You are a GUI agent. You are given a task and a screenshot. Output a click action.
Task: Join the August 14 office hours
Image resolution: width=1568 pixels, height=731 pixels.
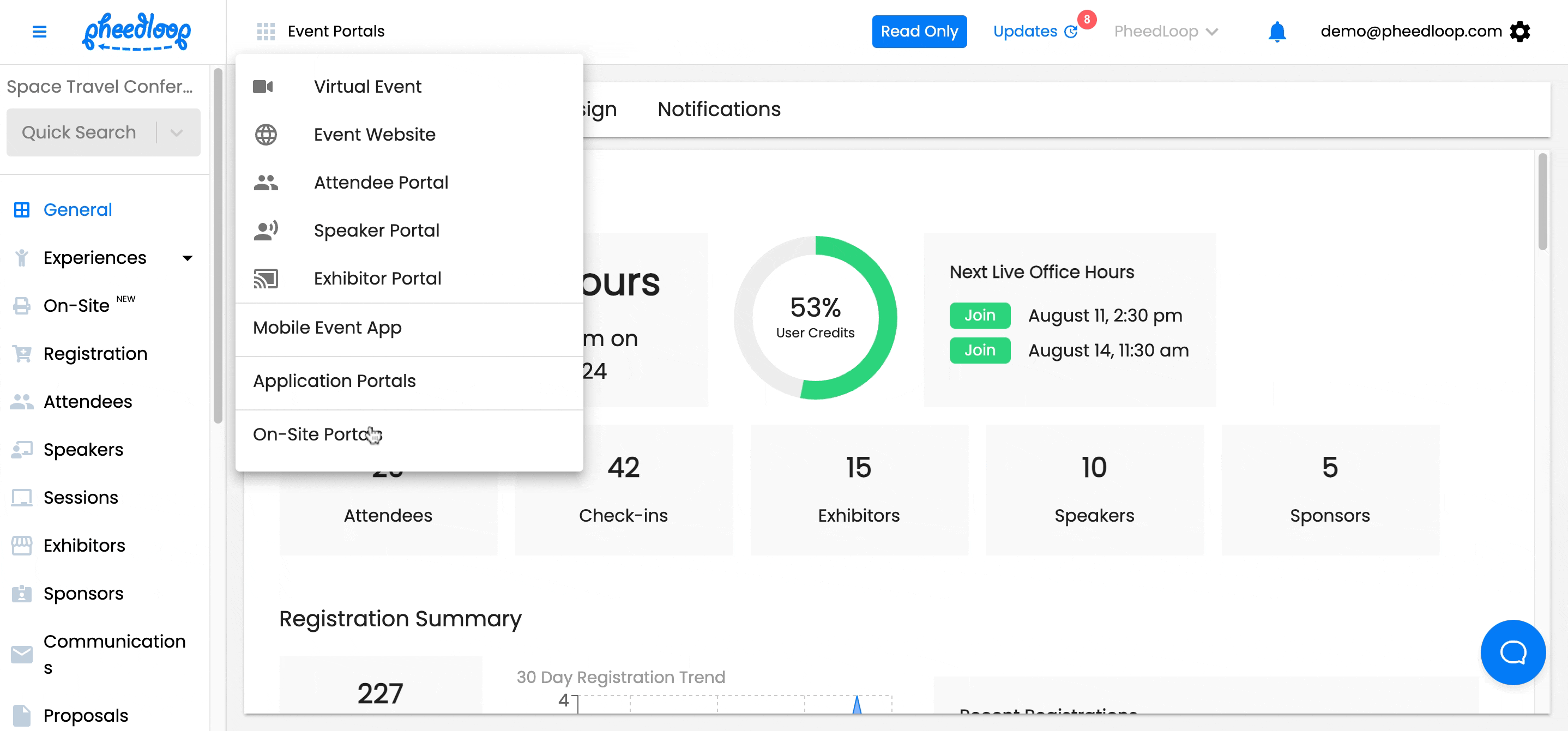click(x=979, y=350)
